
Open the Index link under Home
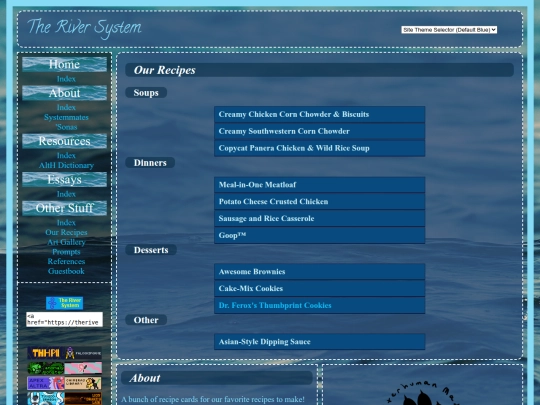coord(66,79)
